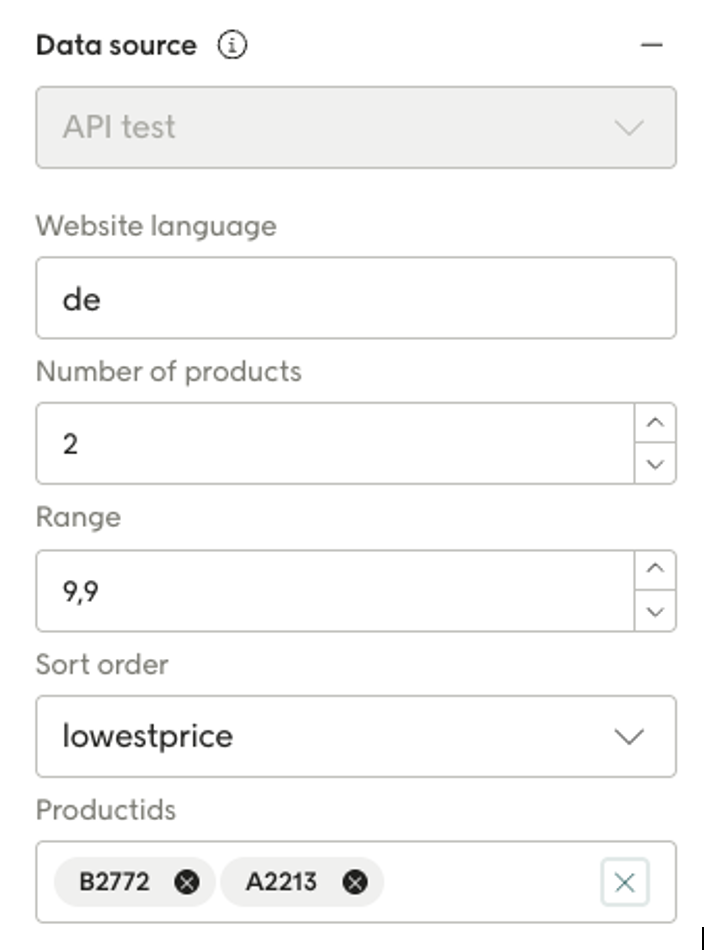
Task: Decrement the Range value with down arrow
Action: click(655, 611)
